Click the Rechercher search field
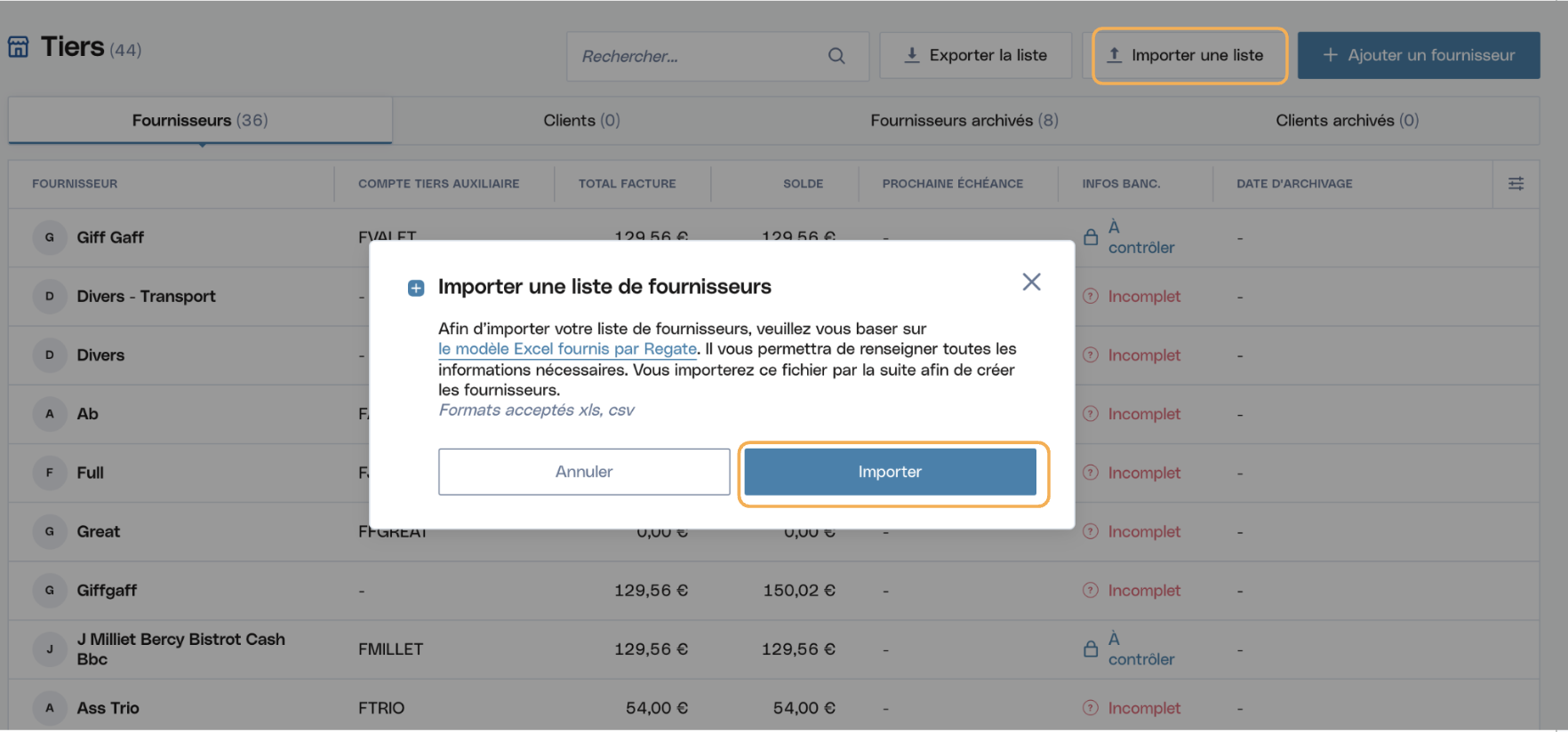The image size is (1568, 732). 717,56
